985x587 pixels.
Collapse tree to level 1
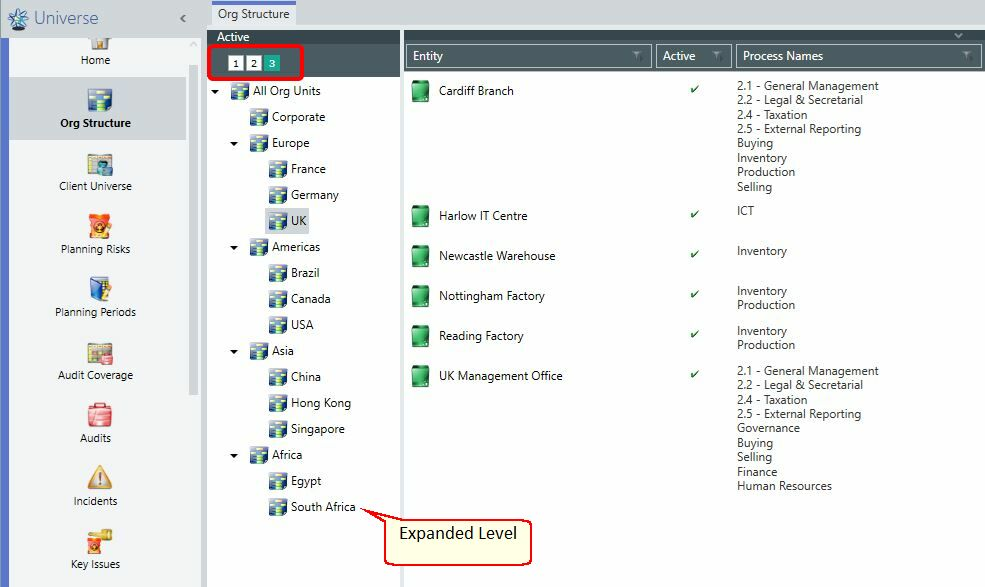236,63
